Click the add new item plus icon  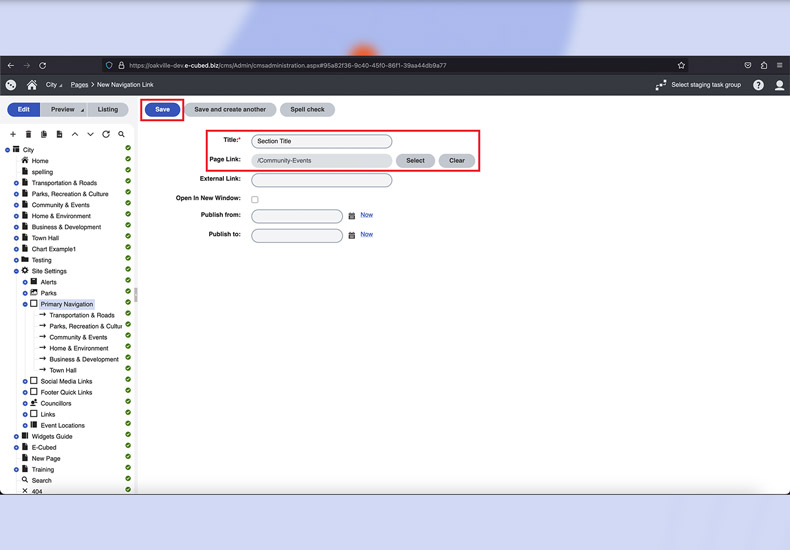13,134
